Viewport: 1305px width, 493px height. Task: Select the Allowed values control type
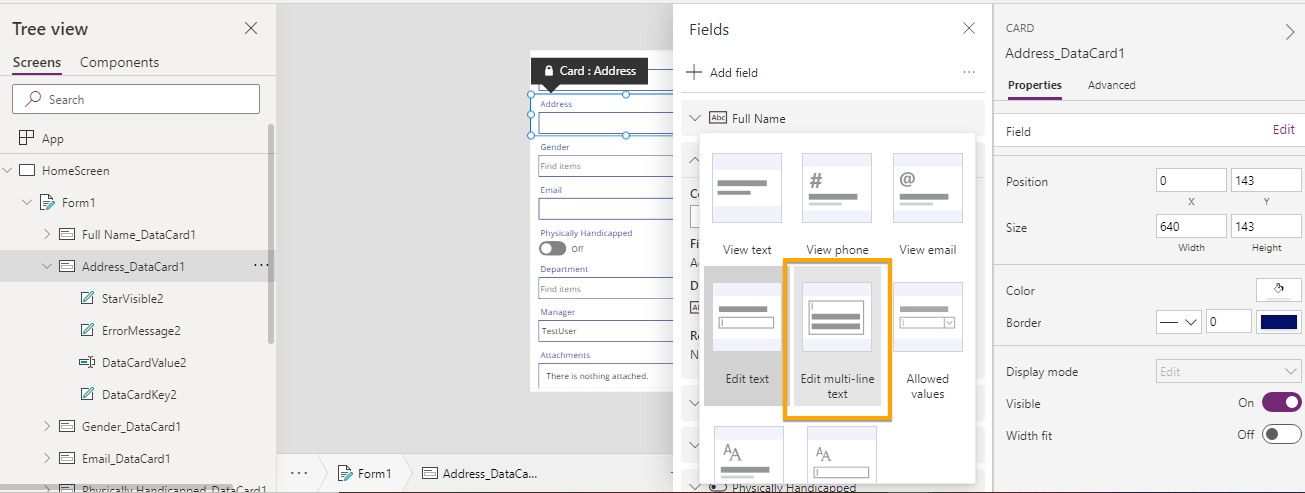[927, 340]
